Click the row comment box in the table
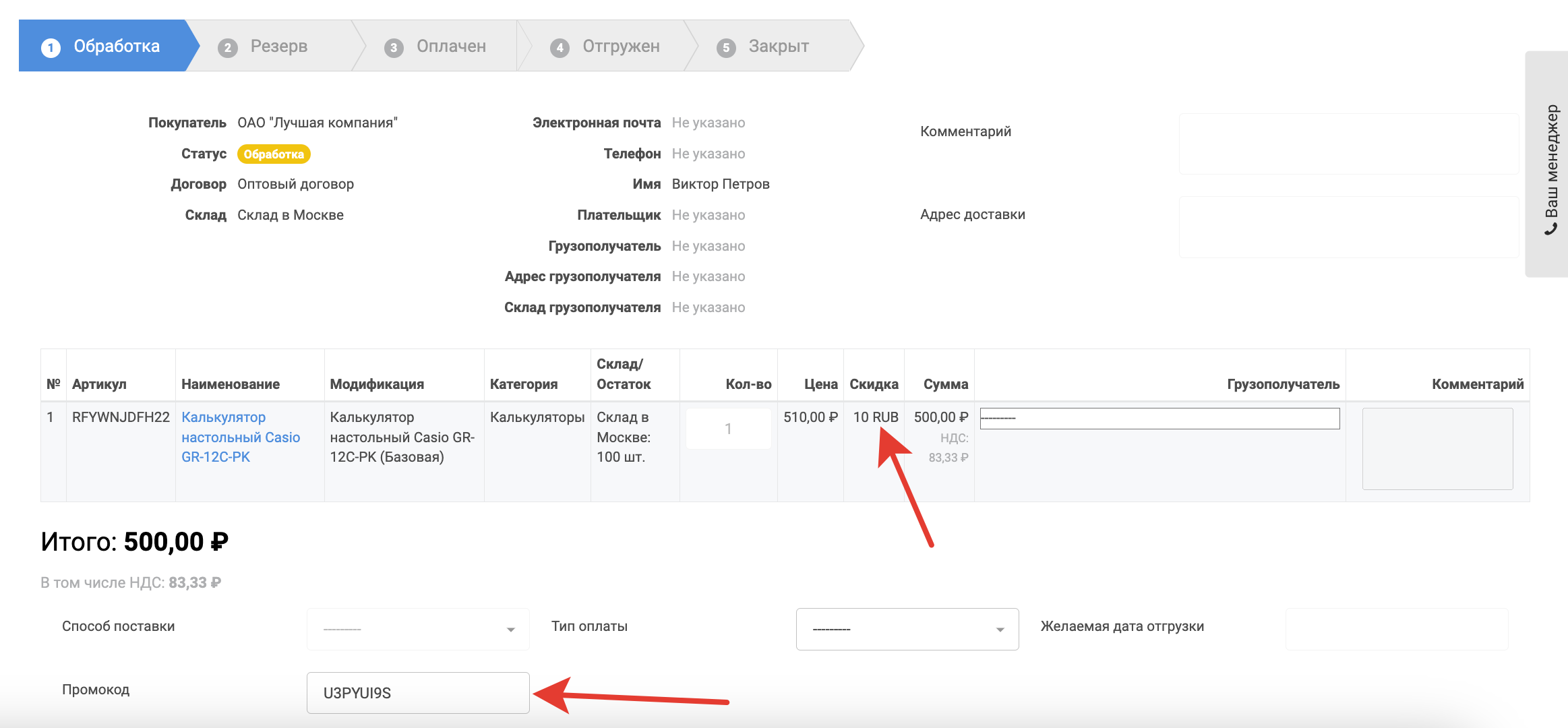Viewport: 1568px width, 728px height. [1437, 448]
